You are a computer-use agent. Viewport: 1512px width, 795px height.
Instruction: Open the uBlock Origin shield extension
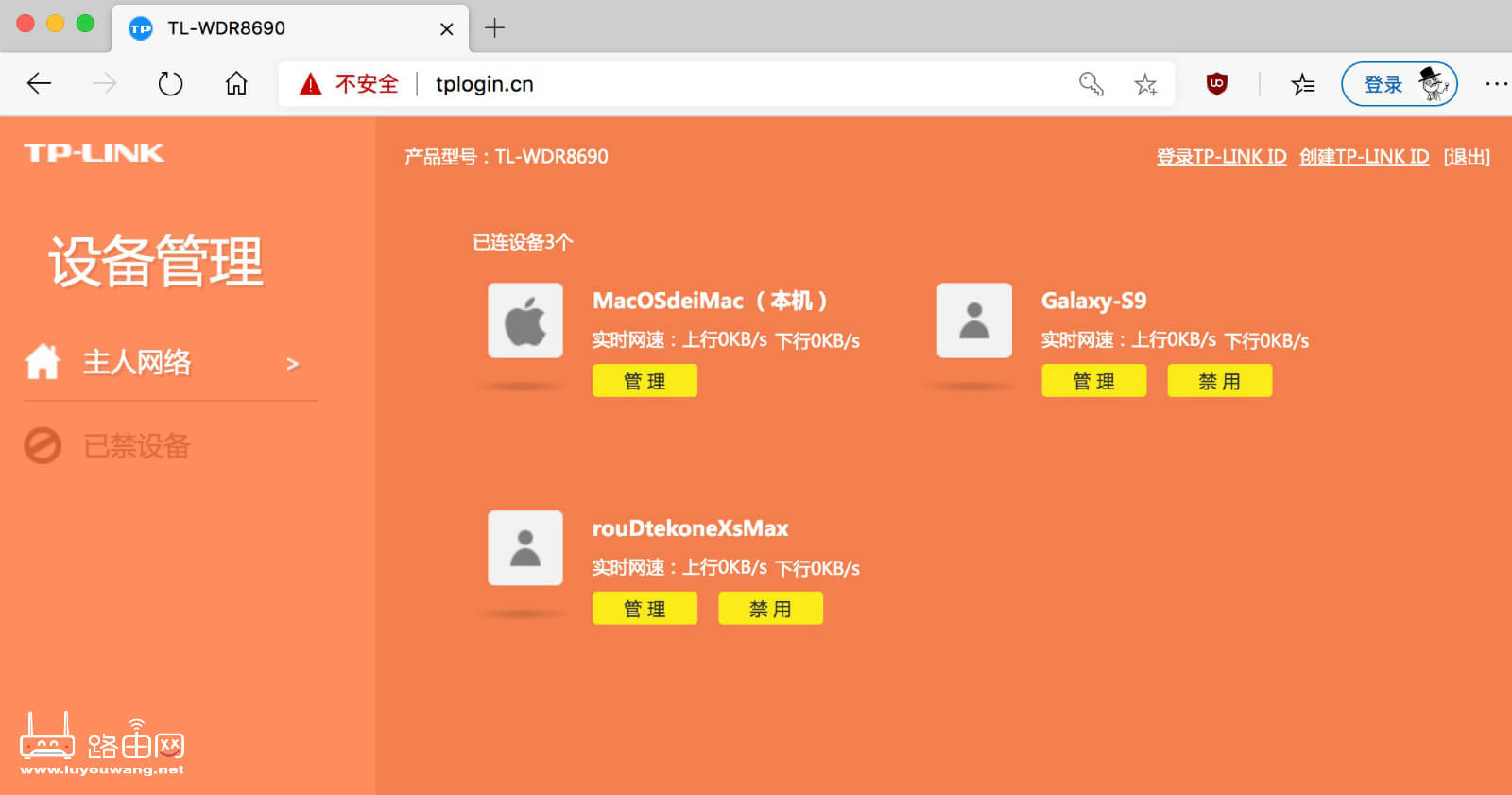point(1216,84)
